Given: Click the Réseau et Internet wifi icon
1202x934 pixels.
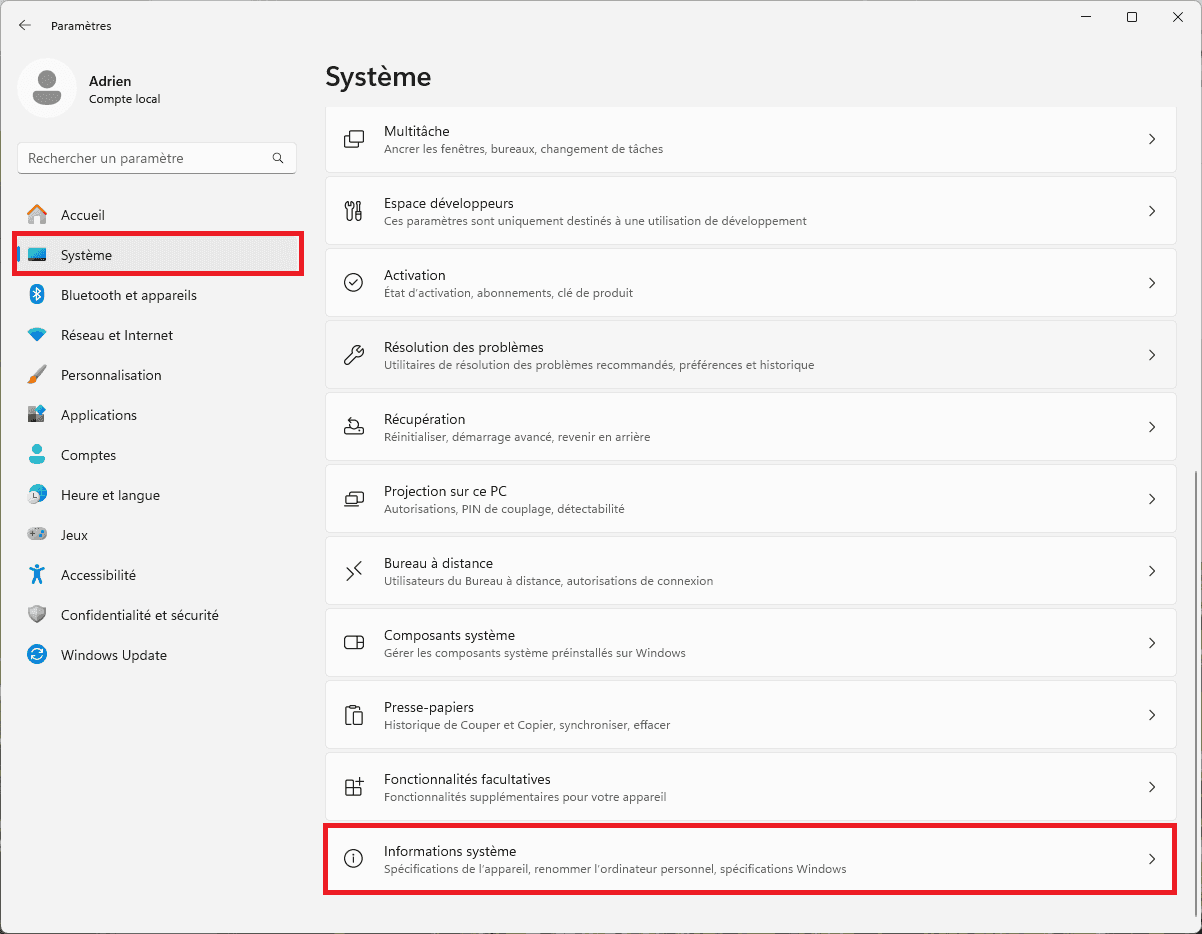Looking at the screenshot, I should click(x=37, y=335).
